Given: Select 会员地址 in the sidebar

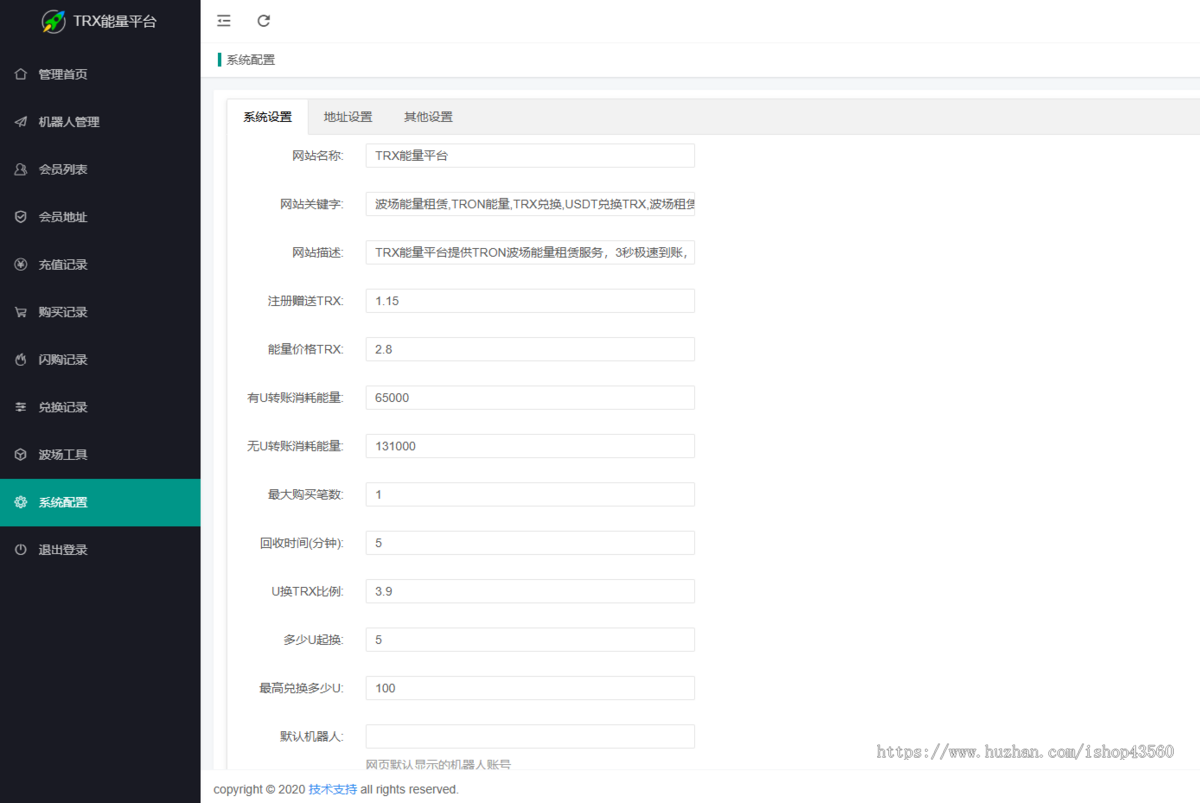Looking at the screenshot, I should pos(100,217).
